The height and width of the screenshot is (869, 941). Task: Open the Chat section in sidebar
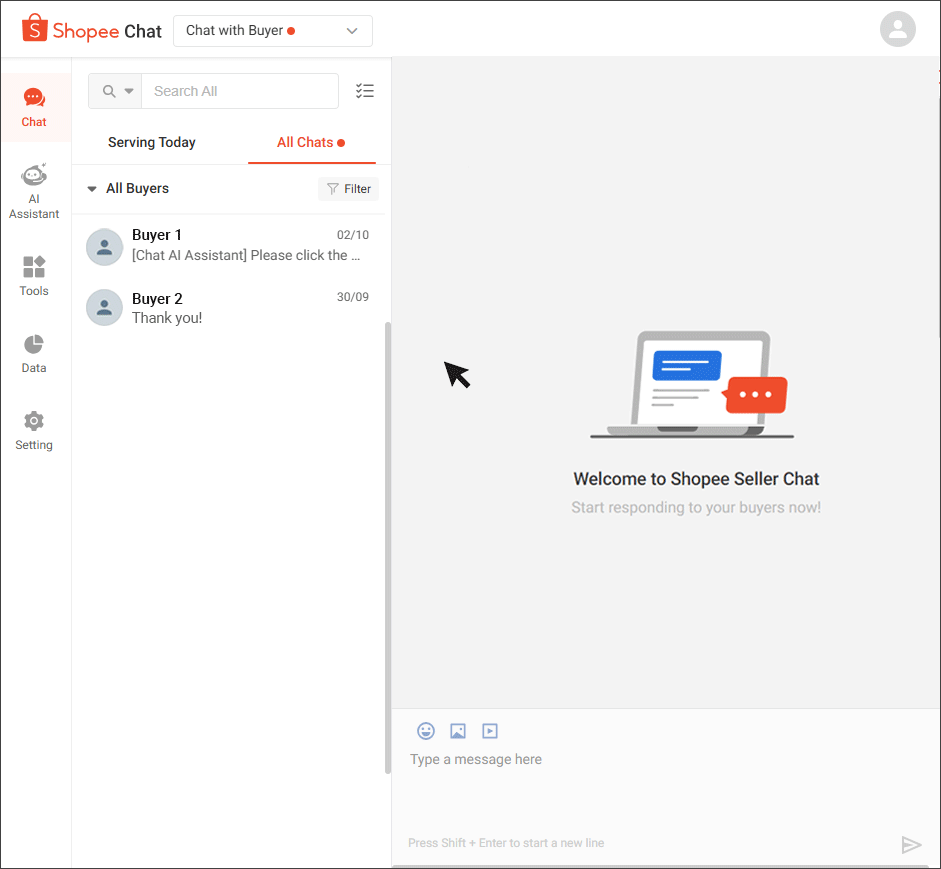(34, 105)
